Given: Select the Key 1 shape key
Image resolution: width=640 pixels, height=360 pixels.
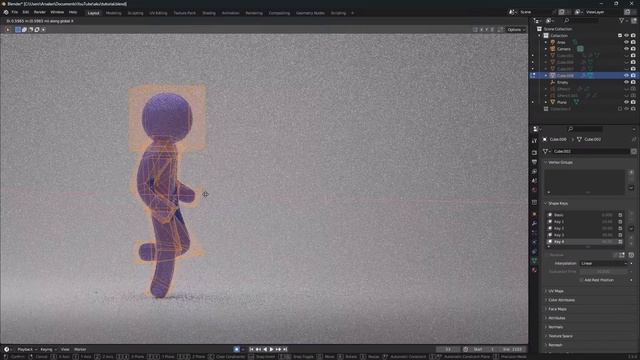Looking at the screenshot, I should (584, 222).
